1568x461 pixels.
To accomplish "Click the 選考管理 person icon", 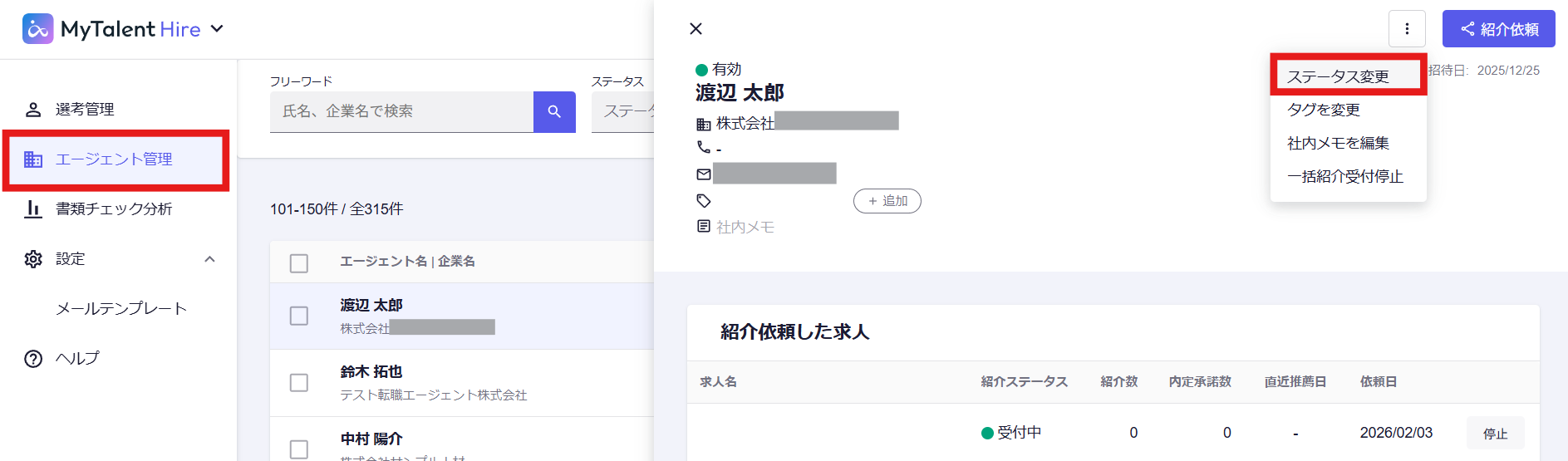I will [x=33, y=110].
